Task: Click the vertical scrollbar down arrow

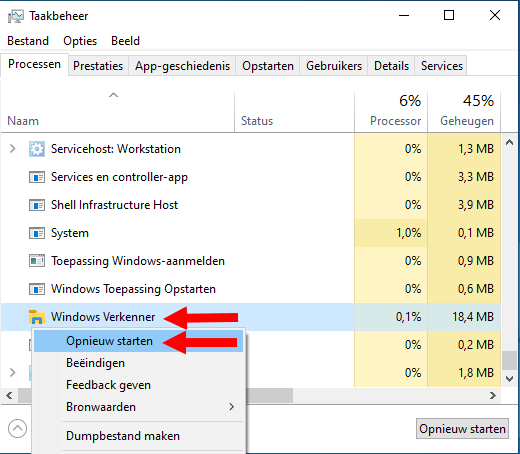Action: (x=509, y=378)
